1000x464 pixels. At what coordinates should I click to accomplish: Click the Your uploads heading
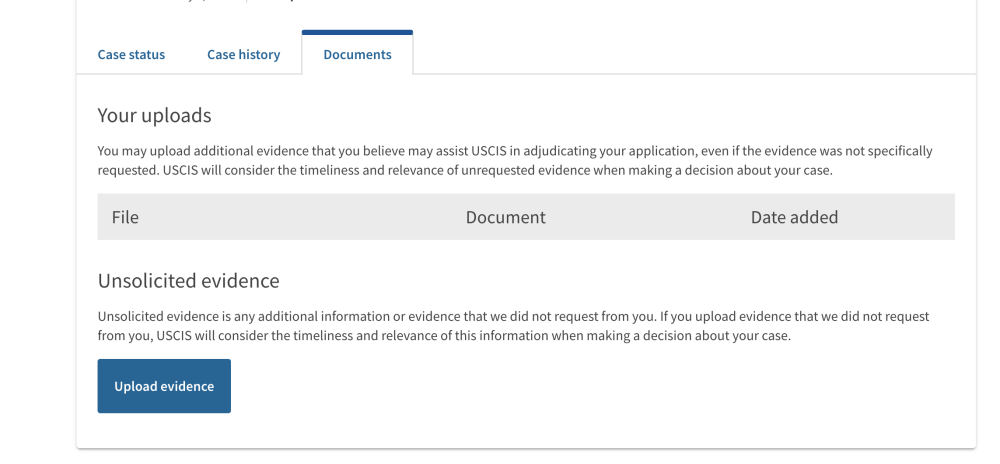(x=154, y=115)
